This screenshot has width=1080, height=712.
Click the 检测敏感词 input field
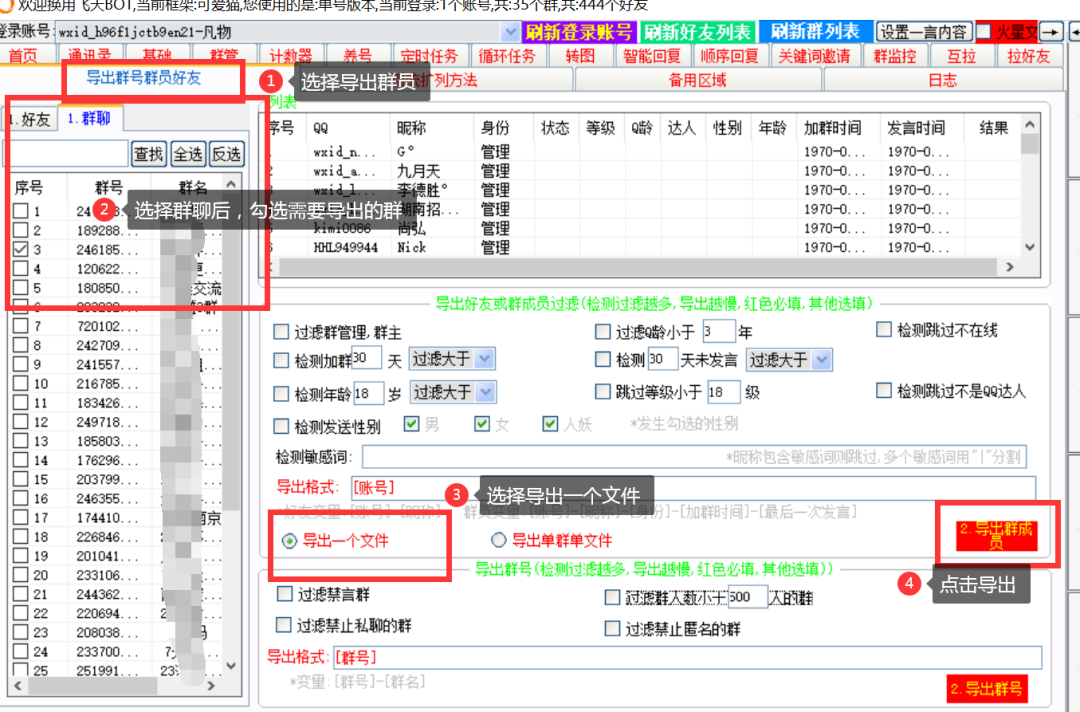click(694, 457)
